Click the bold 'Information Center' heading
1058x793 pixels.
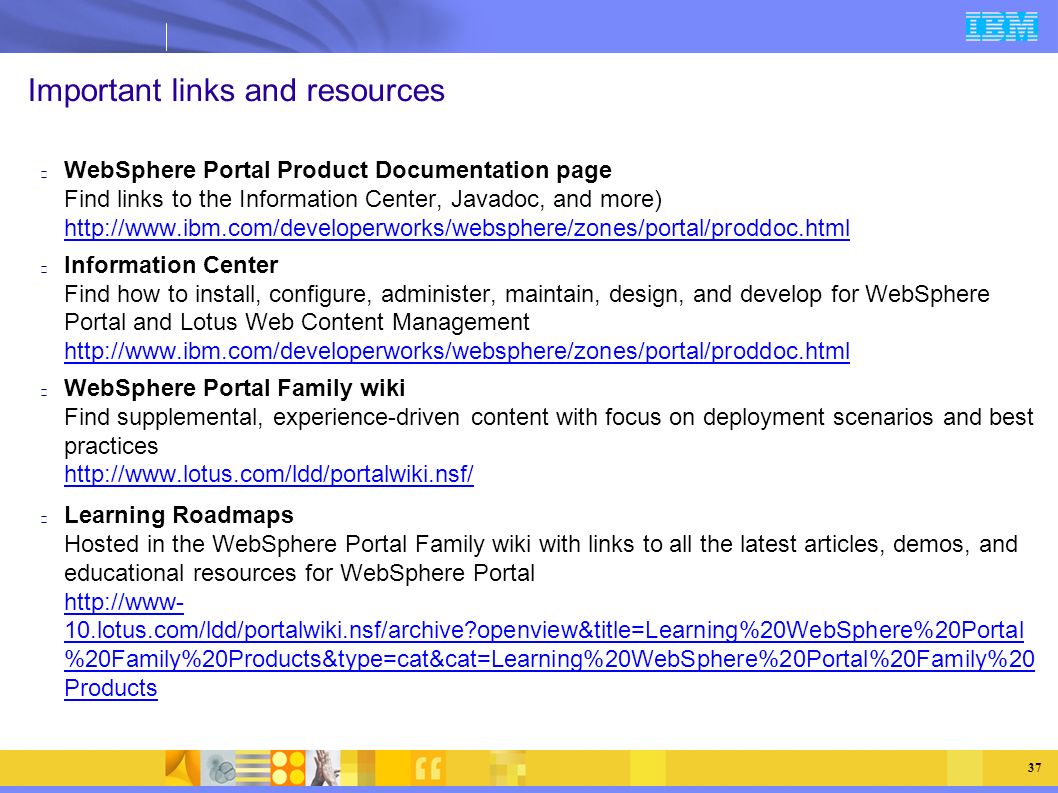(x=171, y=265)
